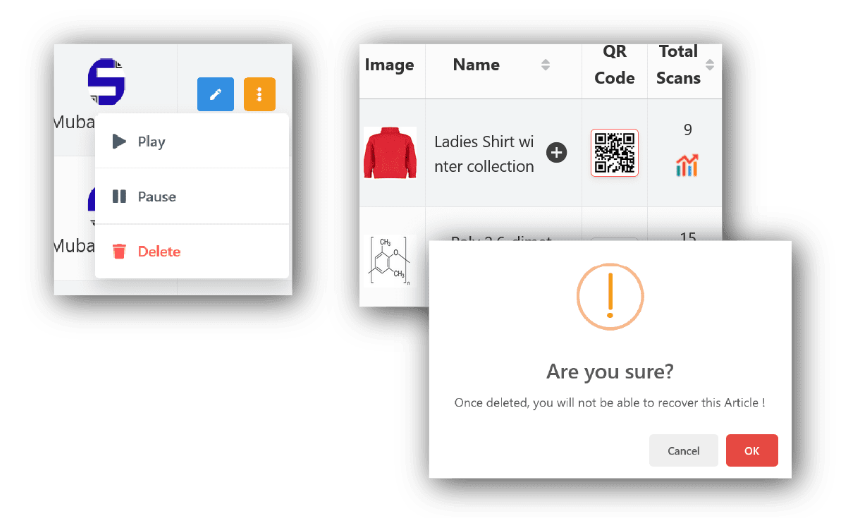Image resolution: width=843 pixels, height=518 pixels.
Task: Click the blue pencil edit button
Action: pyautogui.click(x=214, y=94)
